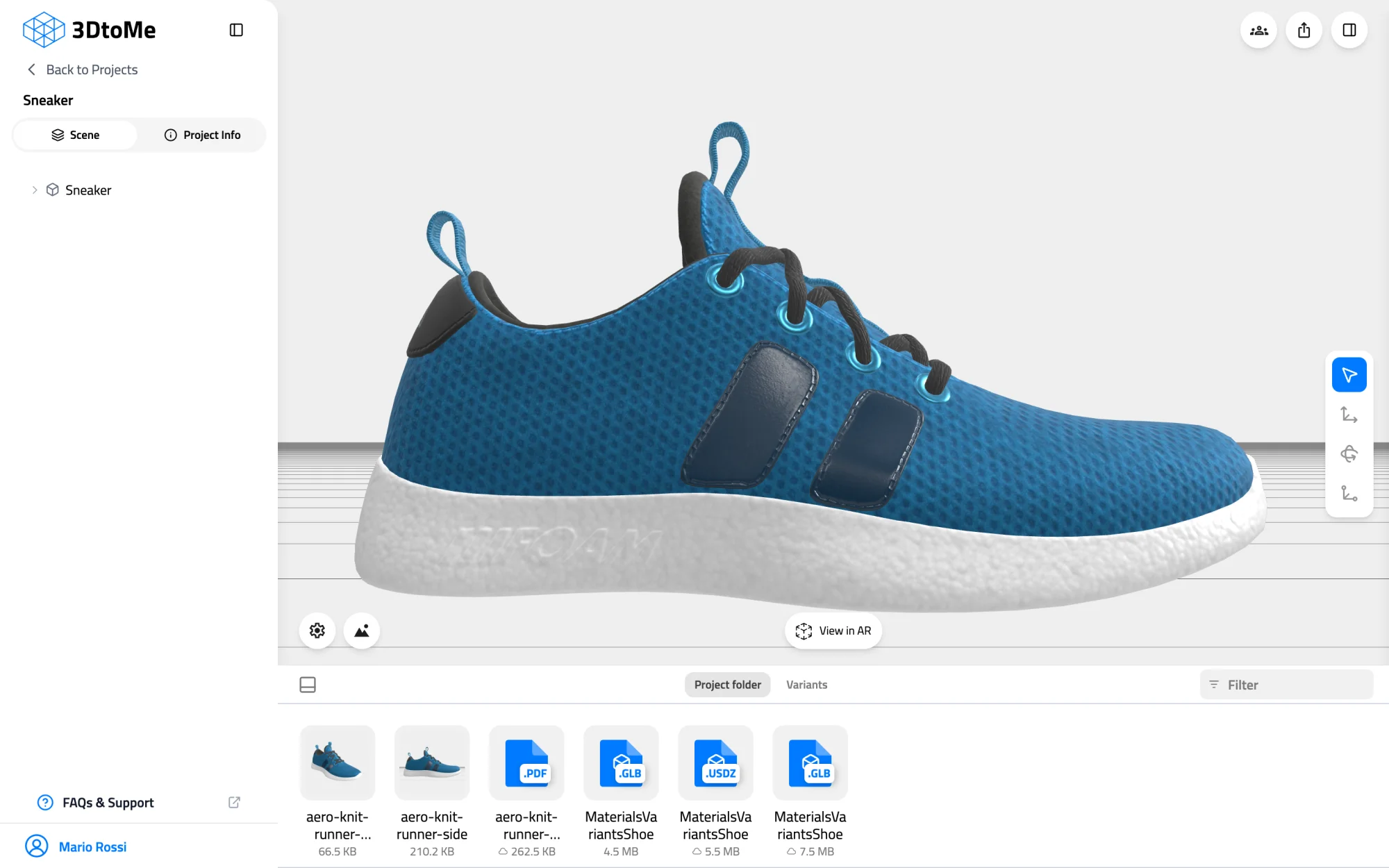The image size is (1389, 868).
Task: Click the share/export icon at top right
Action: [1304, 31]
